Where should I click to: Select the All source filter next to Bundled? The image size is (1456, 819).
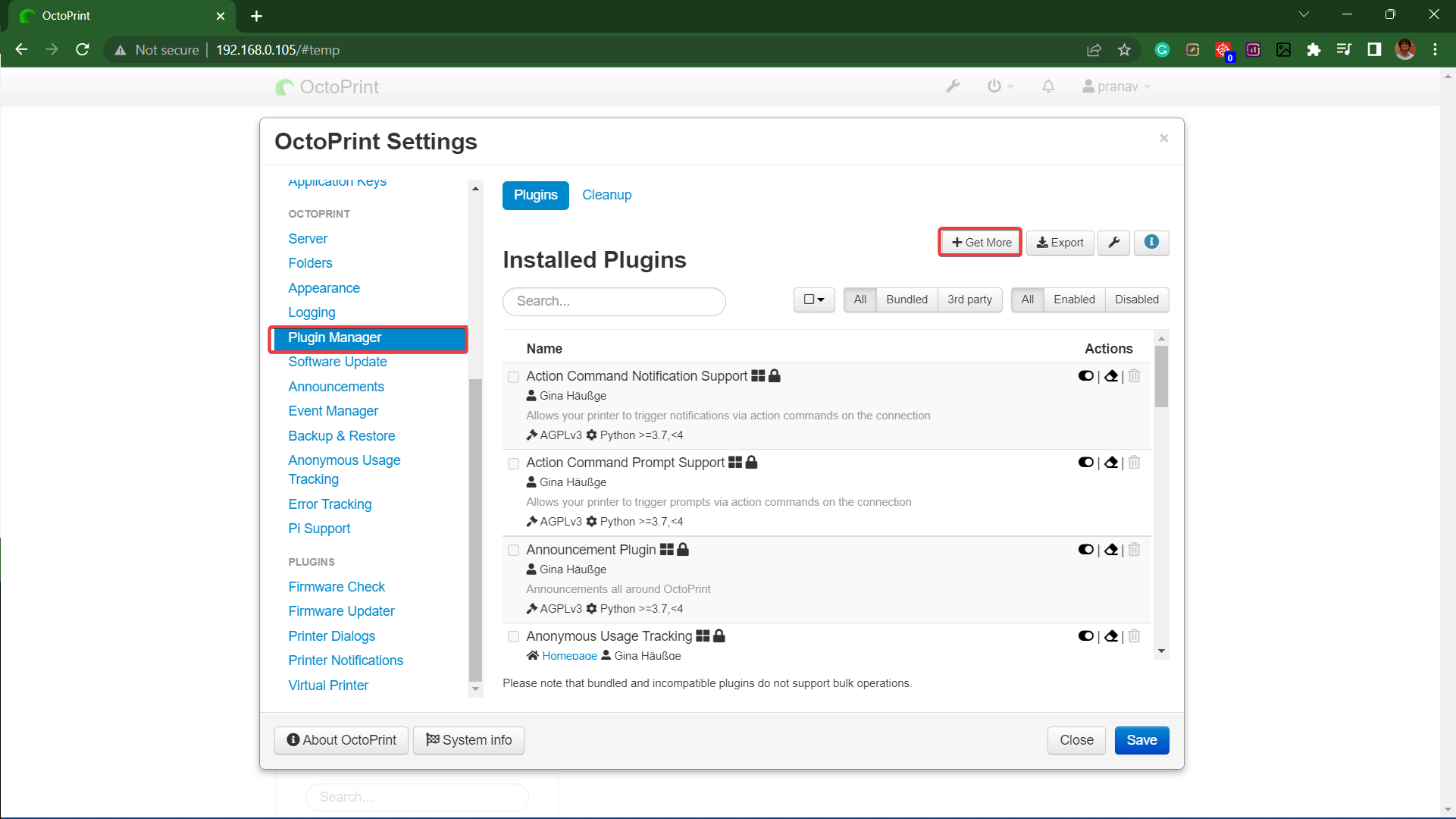tap(860, 300)
